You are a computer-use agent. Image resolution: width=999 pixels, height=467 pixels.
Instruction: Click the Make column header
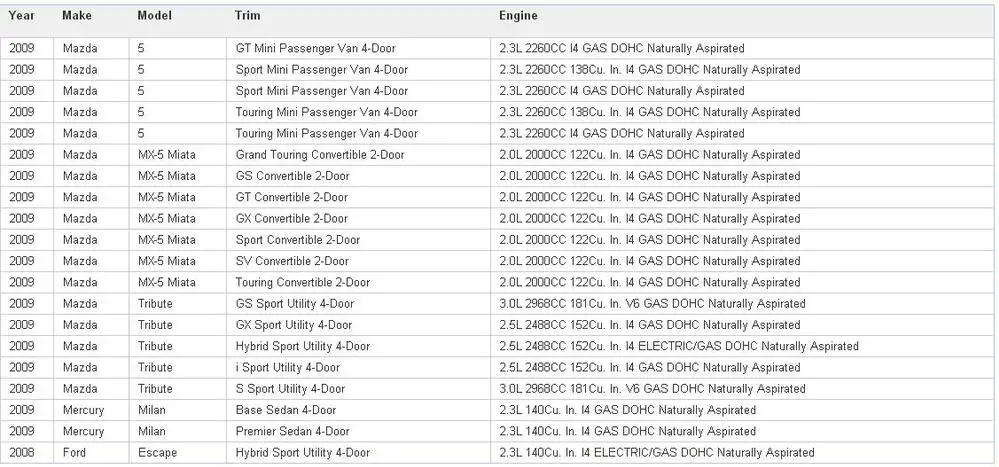pyautogui.click(x=77, y=16)
